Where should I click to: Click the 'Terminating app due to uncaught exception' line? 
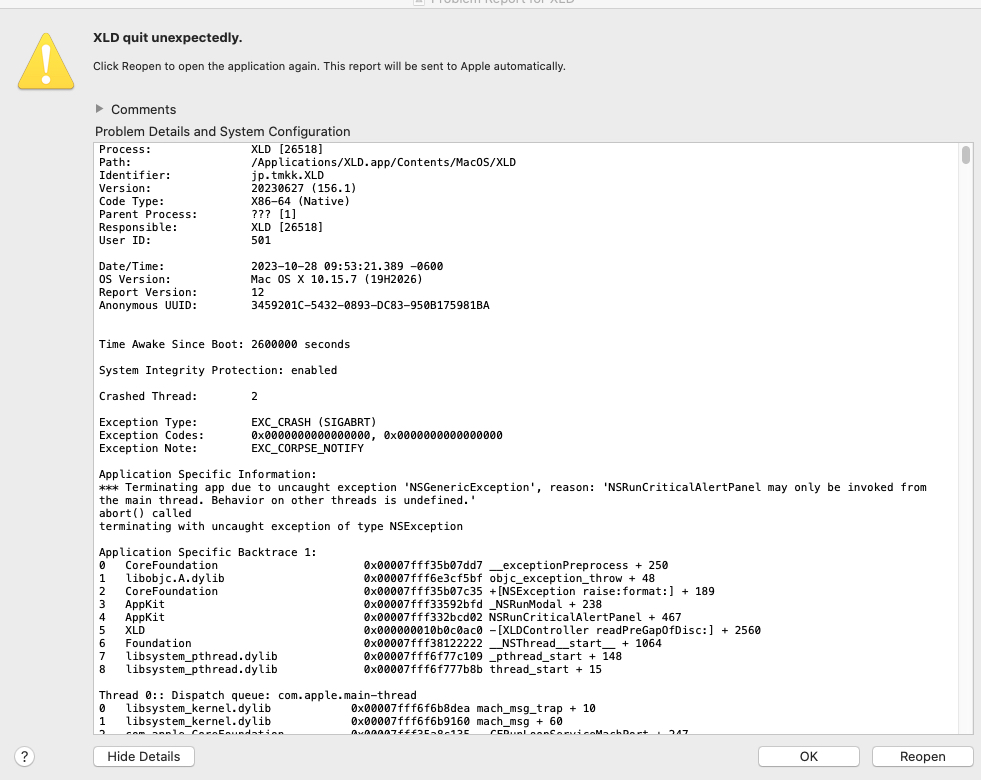pyautogui.click(x=513, y=487)
